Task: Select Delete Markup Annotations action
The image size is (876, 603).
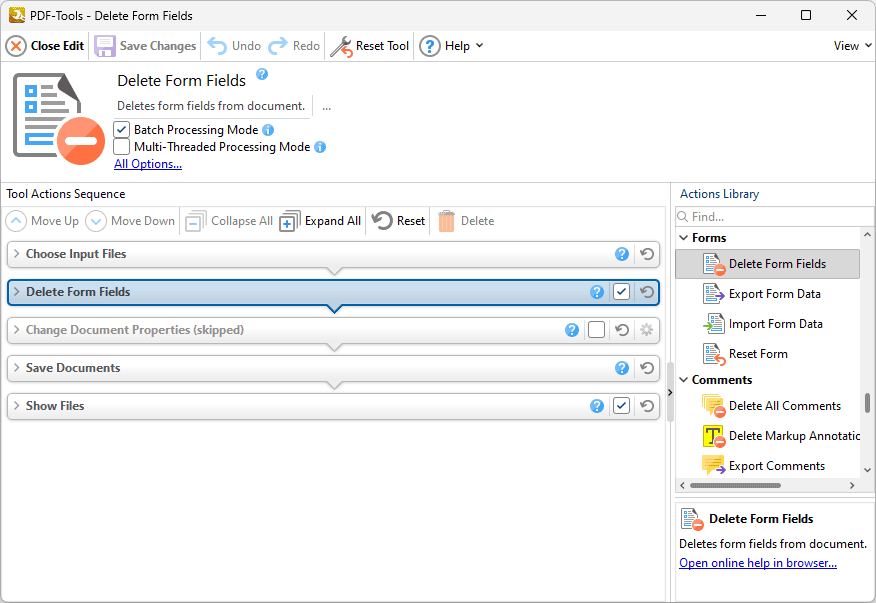Action: click(768, 436)
